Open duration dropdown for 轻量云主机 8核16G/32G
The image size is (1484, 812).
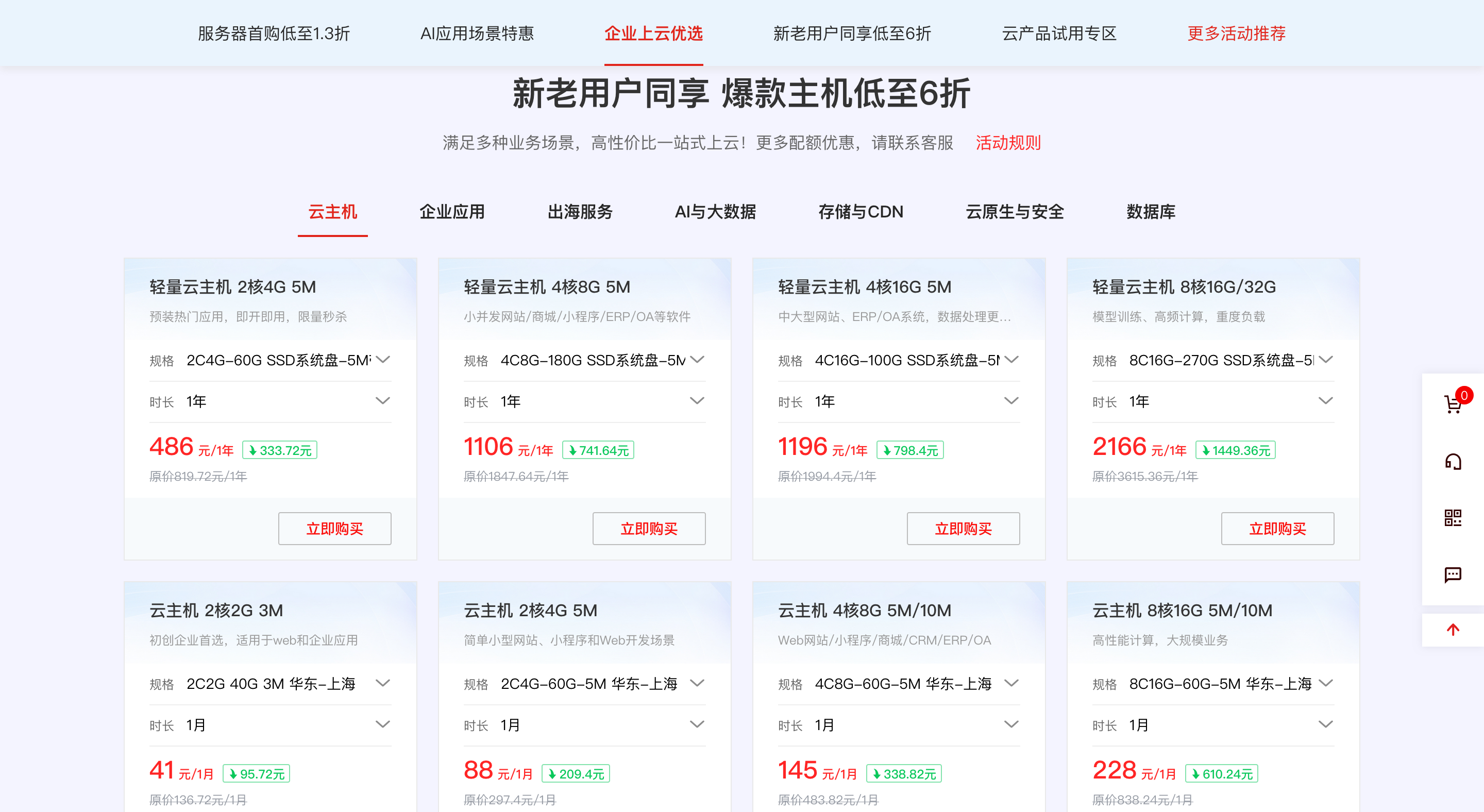click(x=1326, y=401)
